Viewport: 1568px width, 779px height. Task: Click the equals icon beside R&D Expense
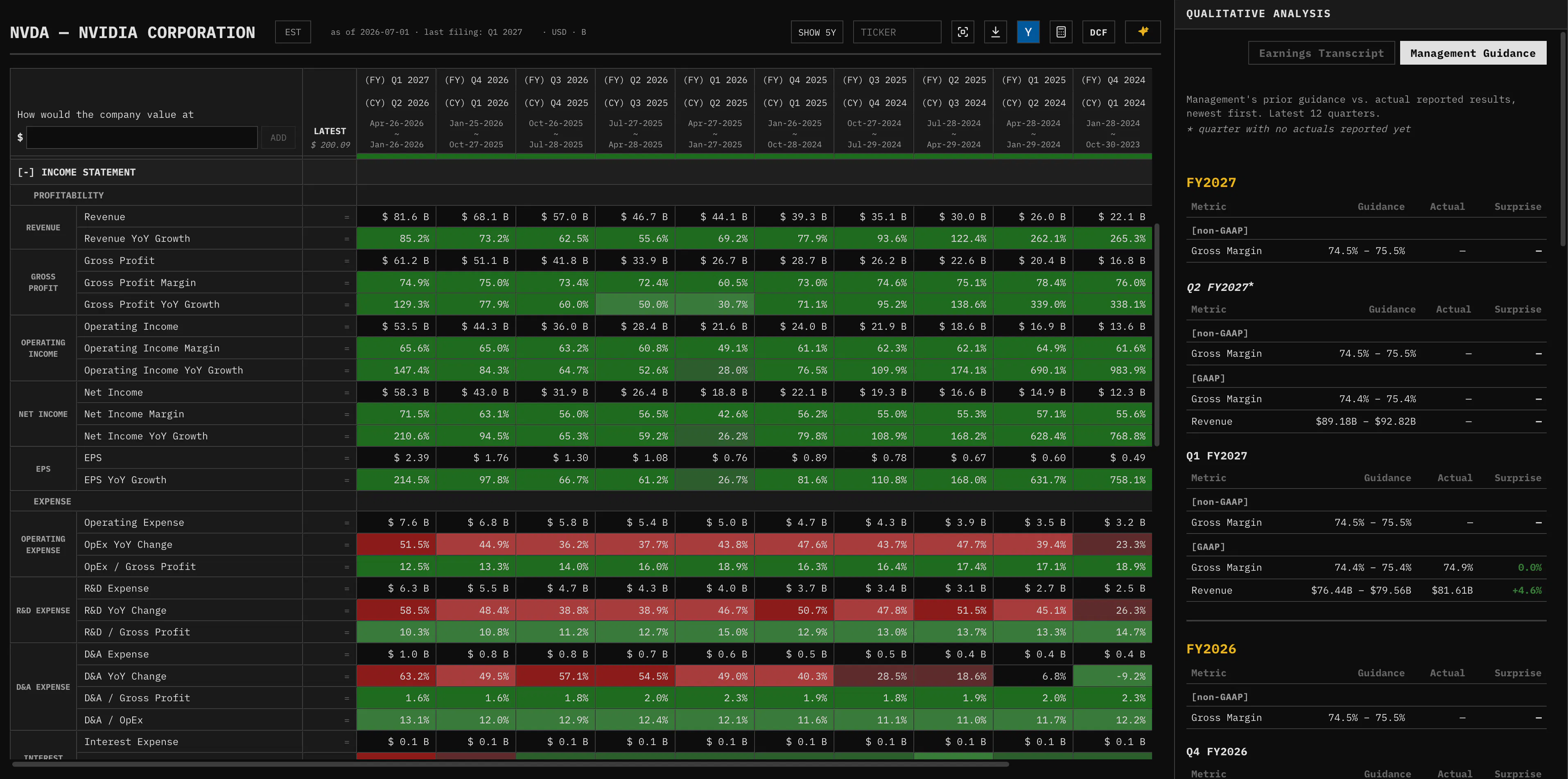click(x=347, y=589)
